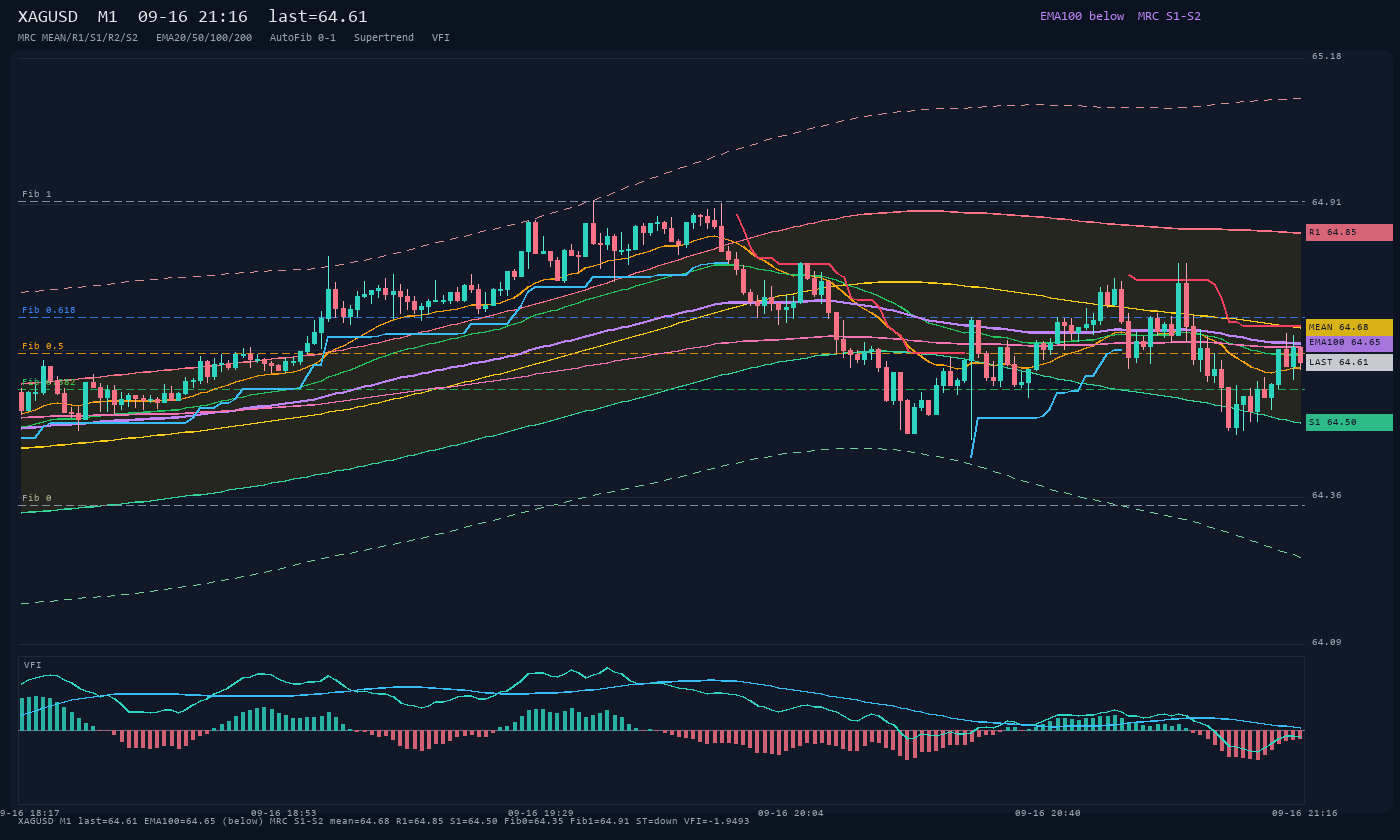Viewport: 1400px width, 840px height.
Task: Click the purple EMA100 64.65 price tag
Action: click(x=1349, y=342)
